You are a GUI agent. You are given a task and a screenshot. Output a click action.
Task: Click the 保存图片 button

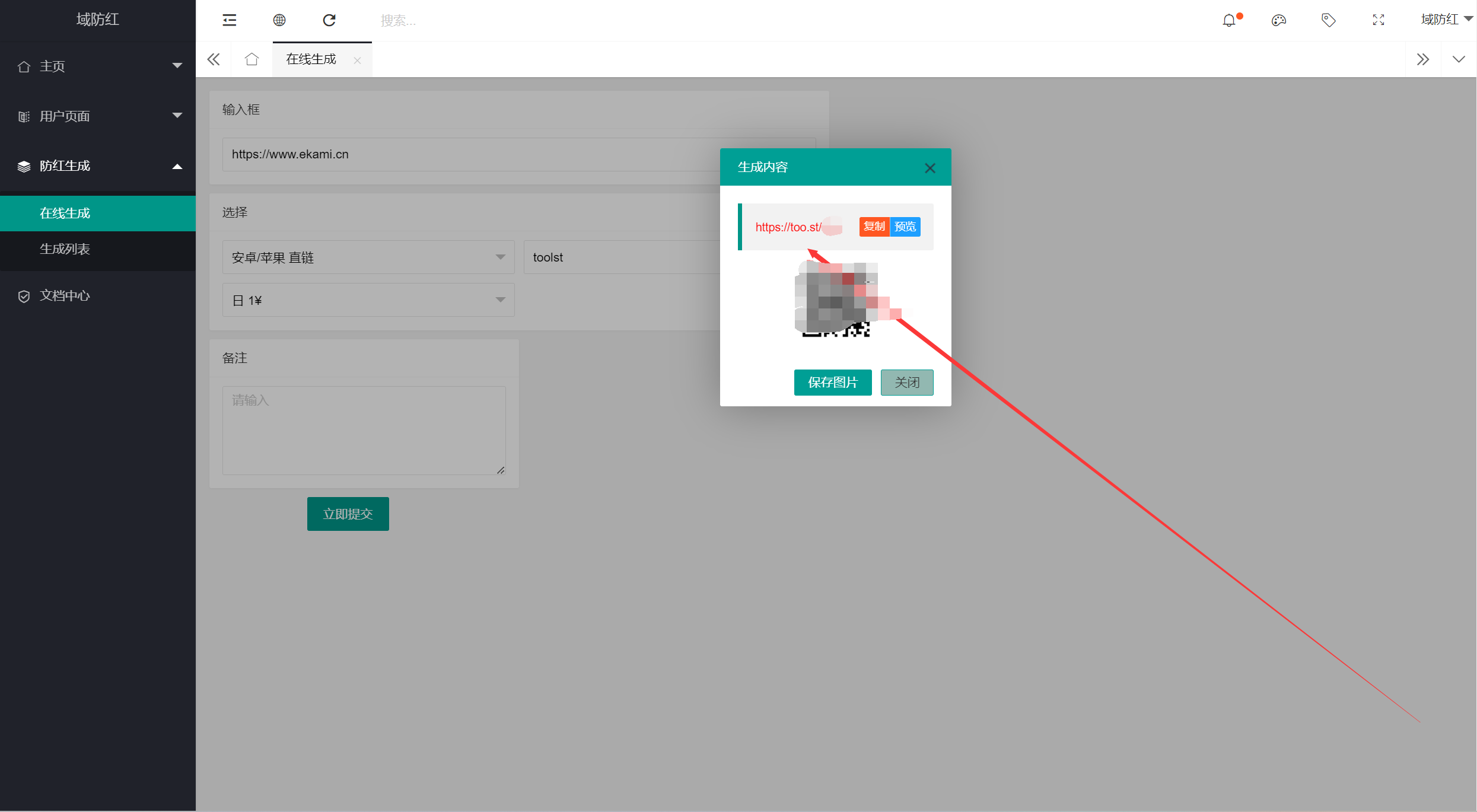click(x=833, y=382)
